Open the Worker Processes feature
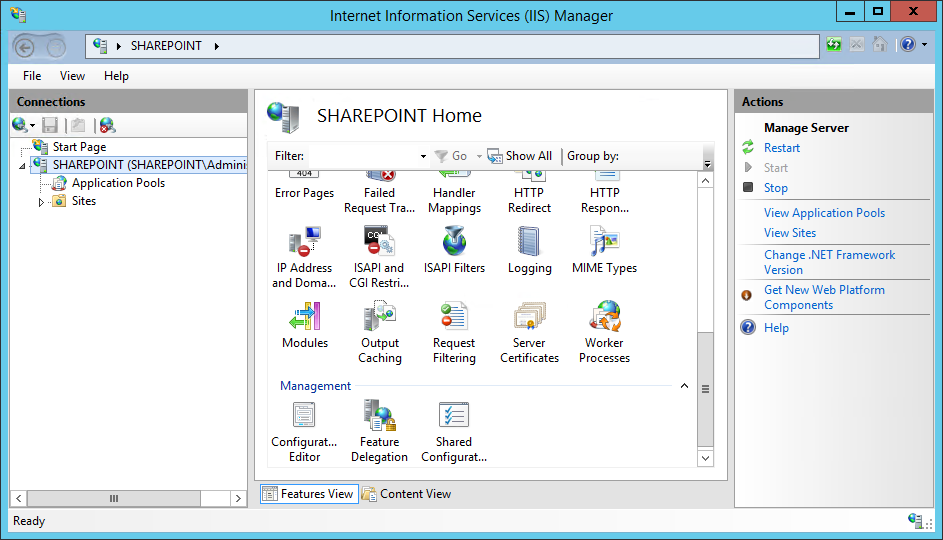Screen dimensions: 943x540 (x=604, y=332)
